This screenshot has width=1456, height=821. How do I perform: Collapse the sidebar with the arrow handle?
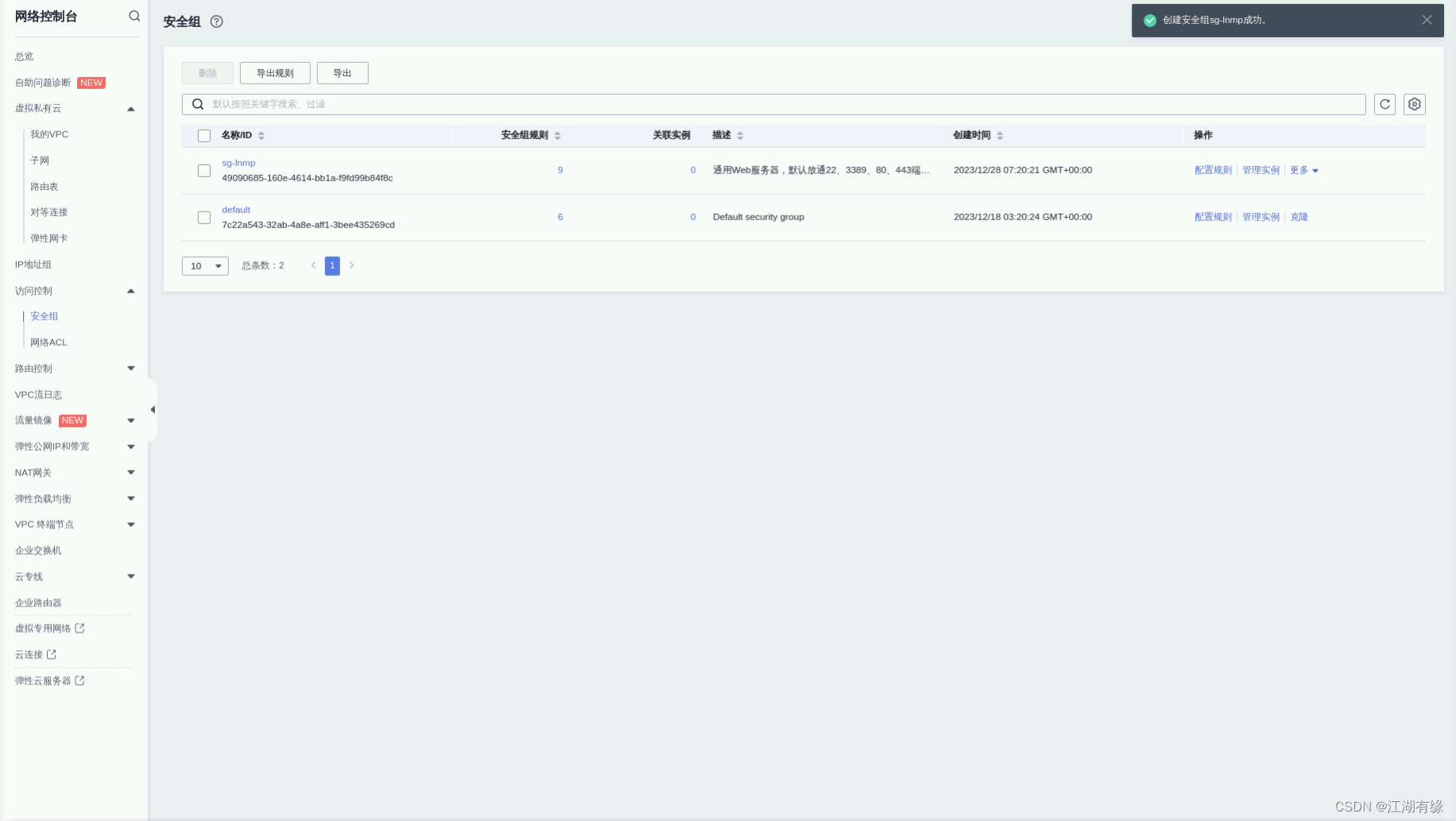click(153, 409)
